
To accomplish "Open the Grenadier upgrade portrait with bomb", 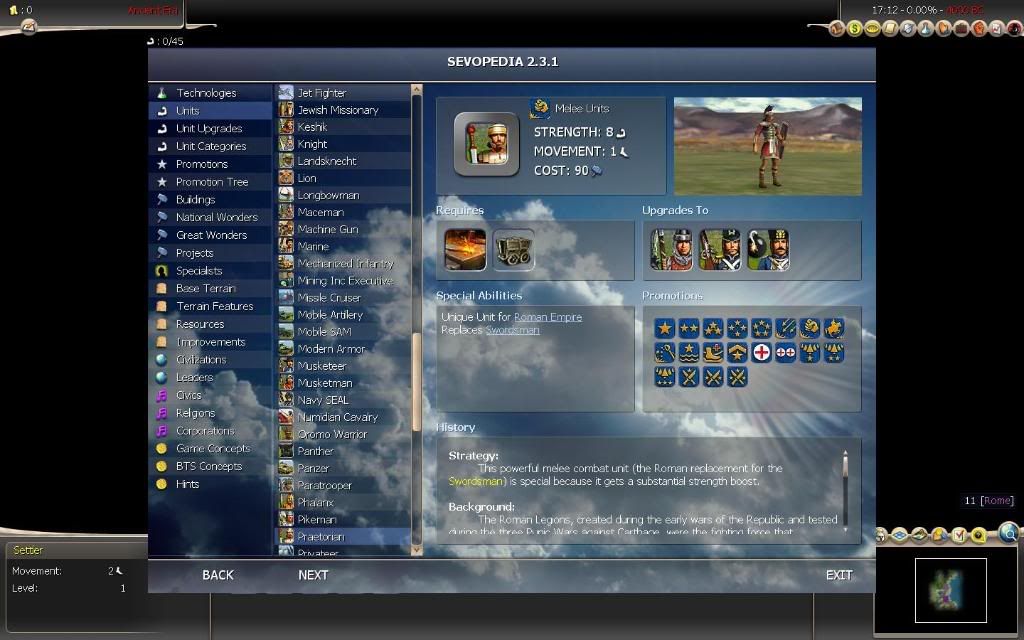I will pos(769,249).
